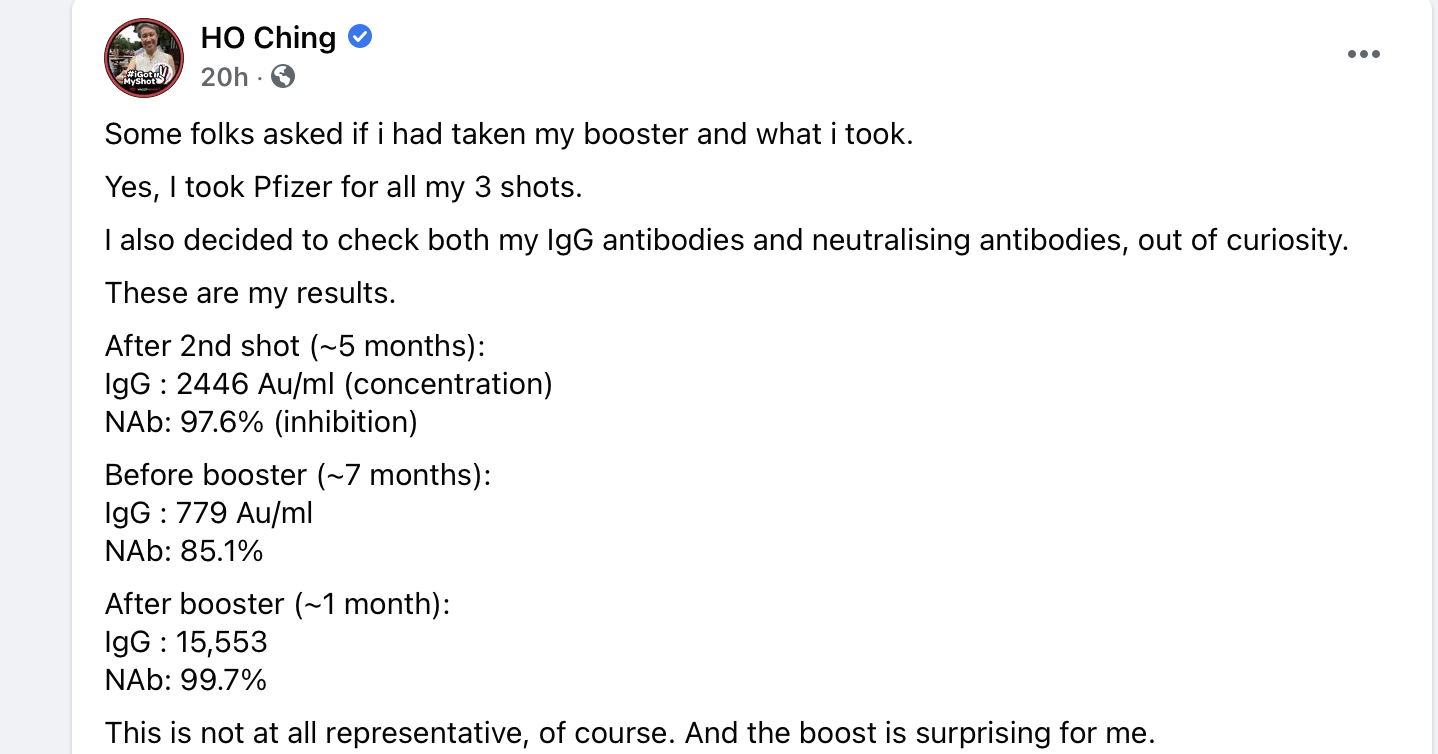Click the "Some folks asked" opening sentence
The image size is (1438, 754).
509,134
